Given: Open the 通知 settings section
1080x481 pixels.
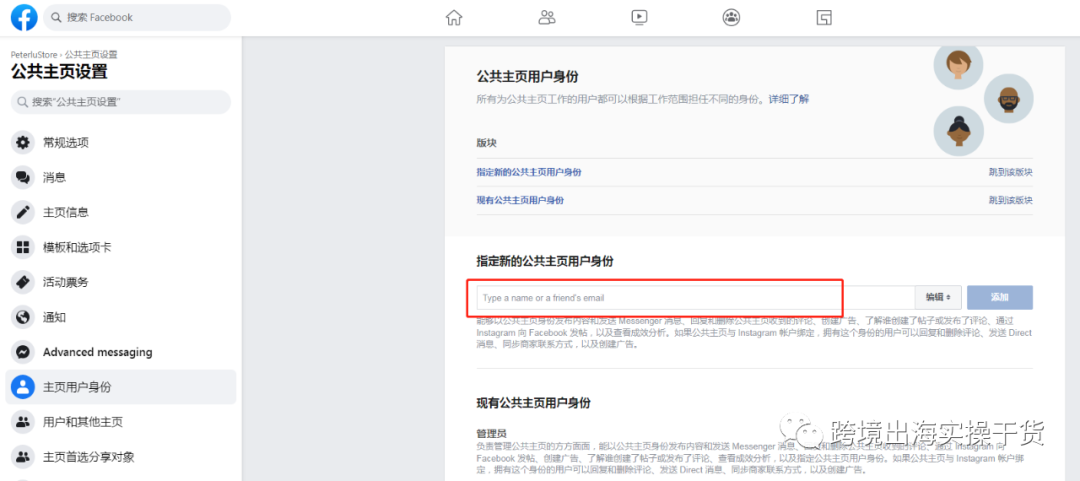Looking at the screenshot, I should (121, 317).
